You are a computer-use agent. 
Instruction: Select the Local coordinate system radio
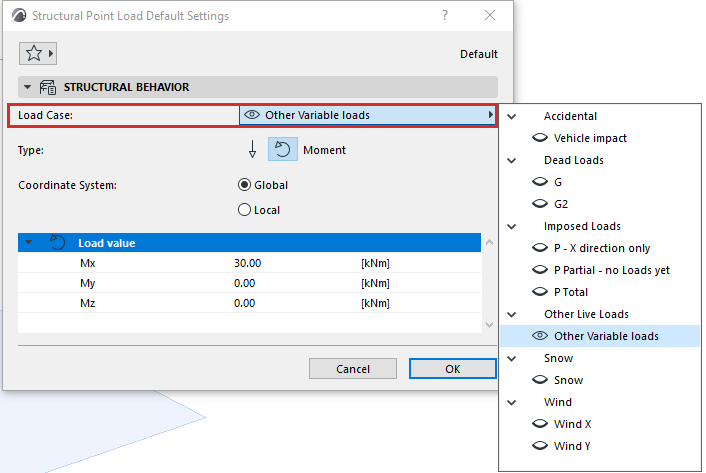click(244, 210)
